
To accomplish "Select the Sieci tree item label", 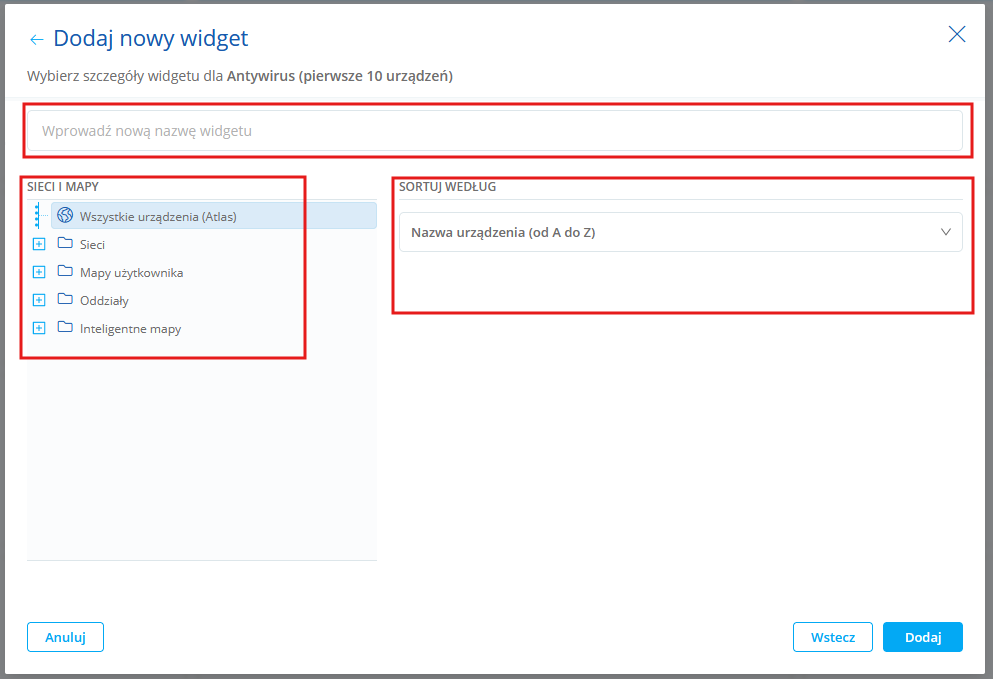I will tap(93, 244).
